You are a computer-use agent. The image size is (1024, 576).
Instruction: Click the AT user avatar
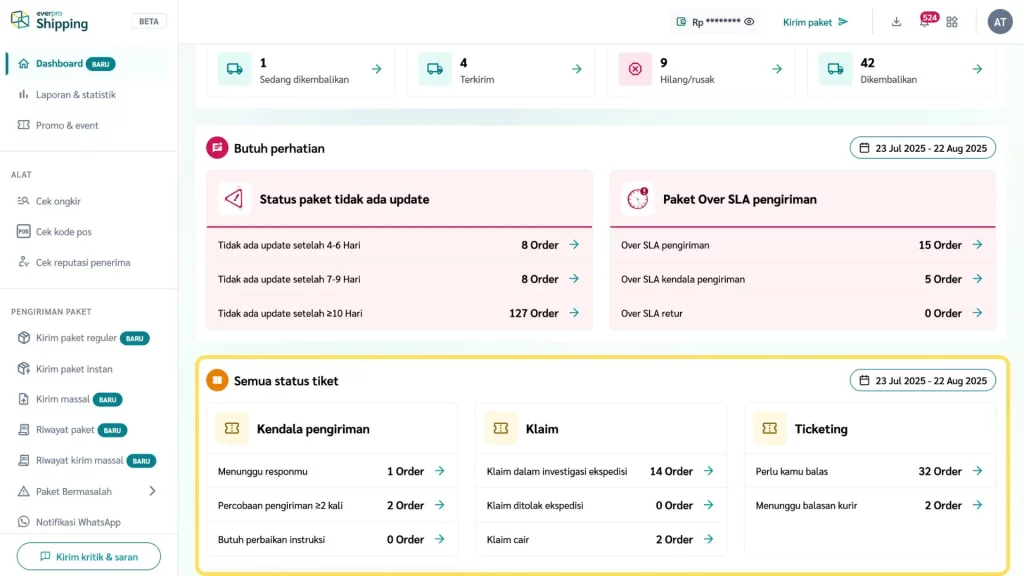(1000, 22)
